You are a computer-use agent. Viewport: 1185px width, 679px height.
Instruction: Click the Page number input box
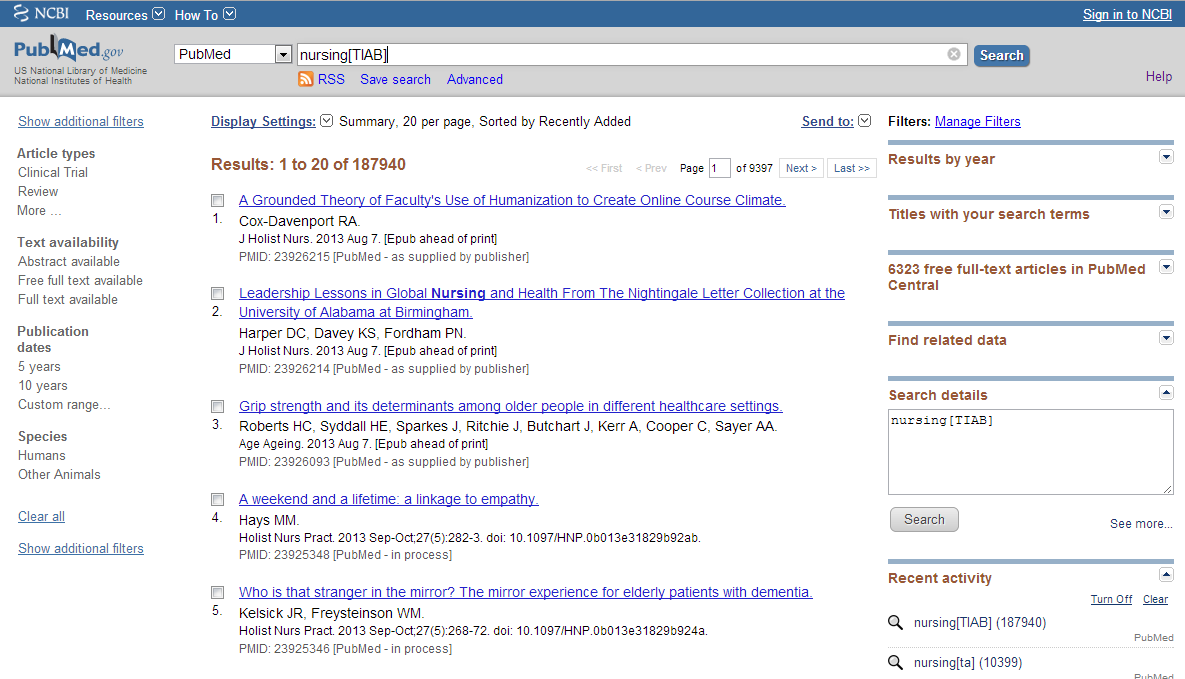pos(719,169)
